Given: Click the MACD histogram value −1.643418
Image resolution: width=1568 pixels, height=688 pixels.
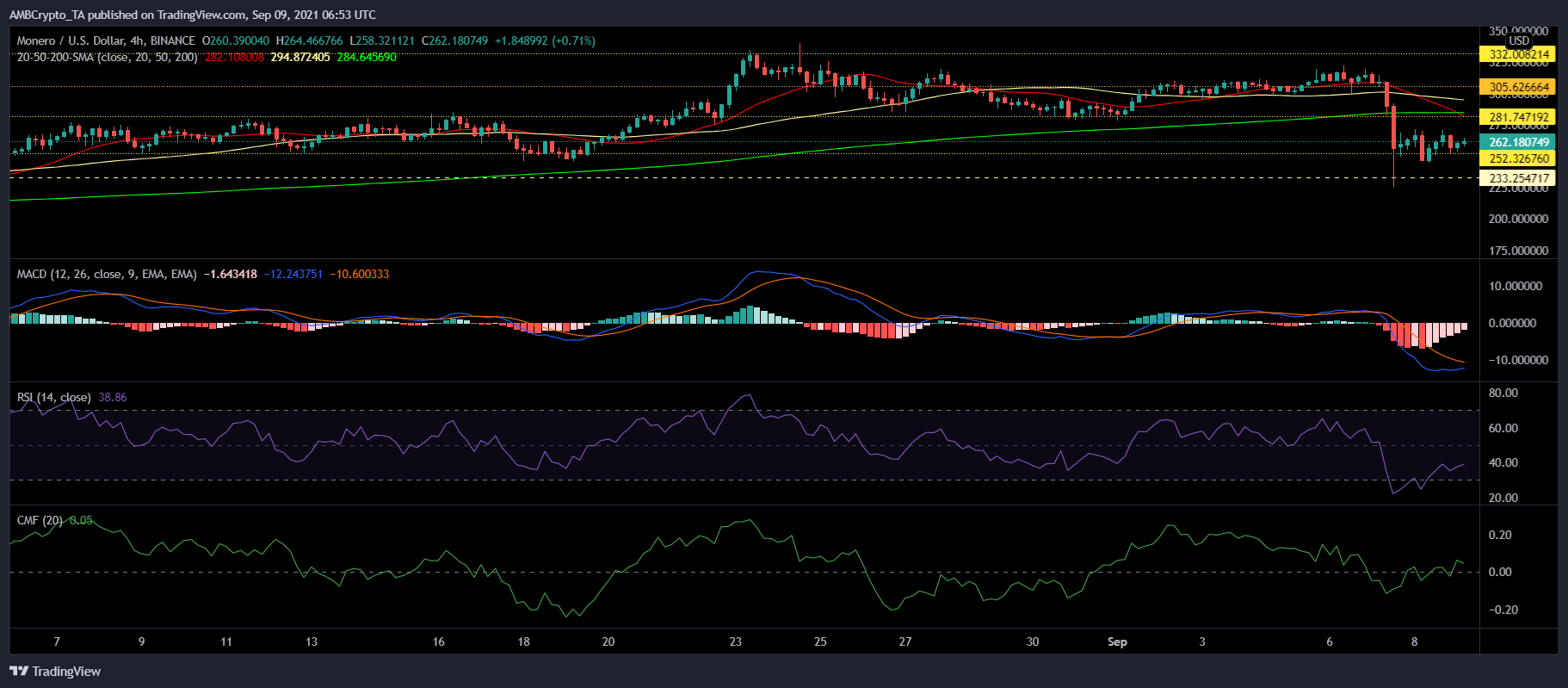Looking at the screenshot, I should [x=230, y=274].
